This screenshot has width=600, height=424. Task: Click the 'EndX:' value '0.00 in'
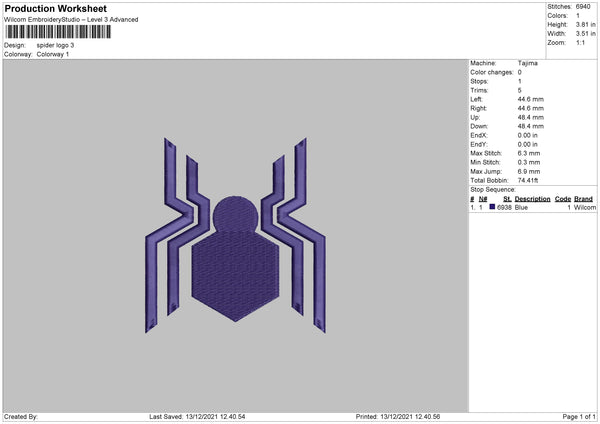click(x=528, y=135)
